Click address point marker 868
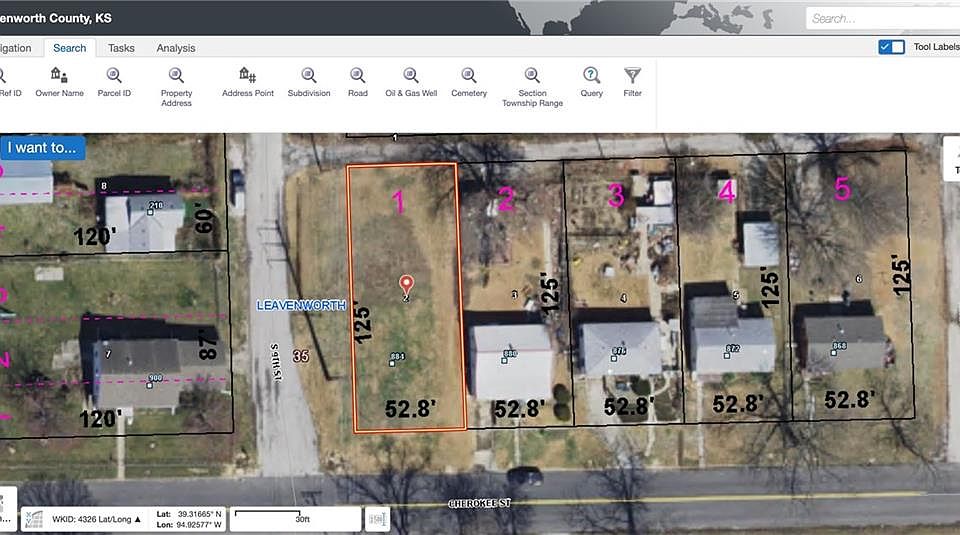Image resolution: width=960 pixels, height=535 pixels. pyautogui.click(x=833, y=353)
